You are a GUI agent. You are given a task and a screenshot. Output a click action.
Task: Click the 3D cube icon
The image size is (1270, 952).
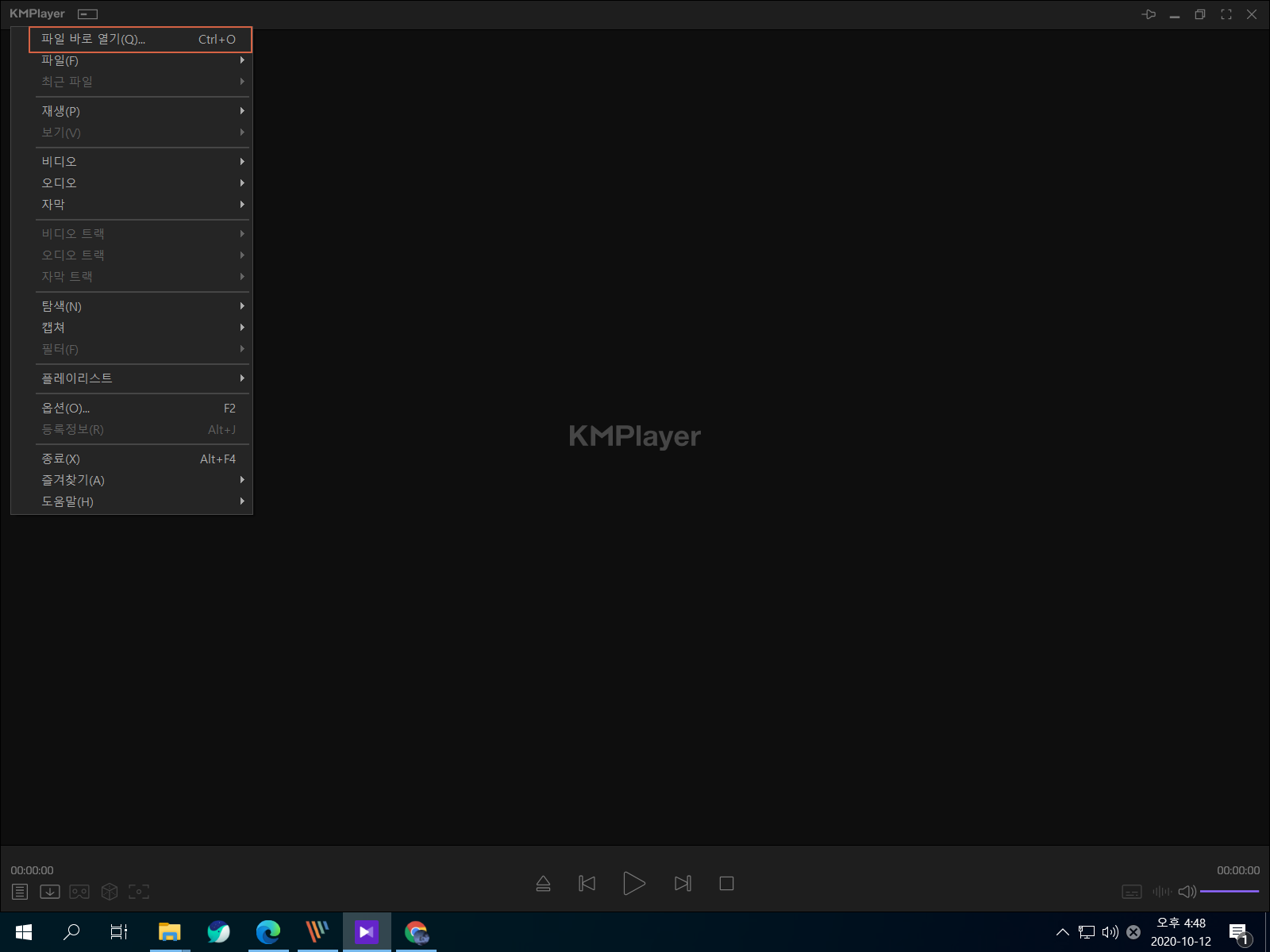click(x=110, y=892)
